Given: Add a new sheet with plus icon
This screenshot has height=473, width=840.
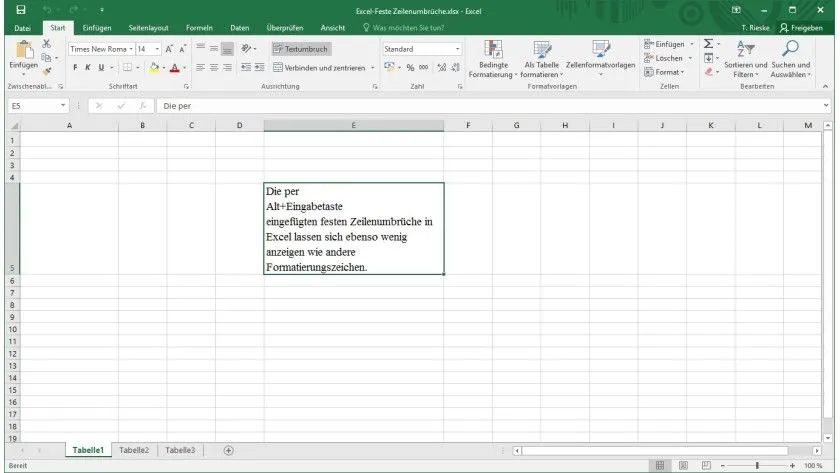Looking at the screenshot, I should (x=228, y=451).
